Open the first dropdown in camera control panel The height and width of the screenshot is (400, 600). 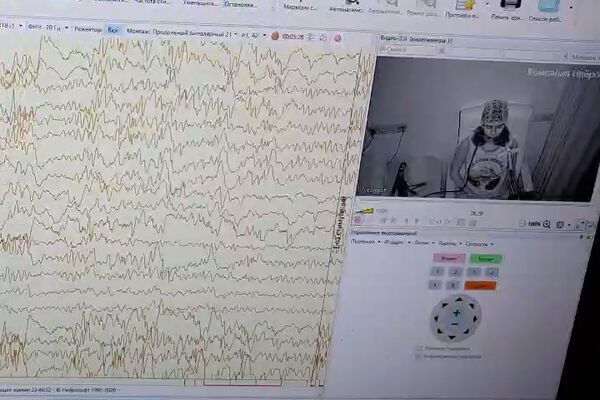[x=366, y=242]
